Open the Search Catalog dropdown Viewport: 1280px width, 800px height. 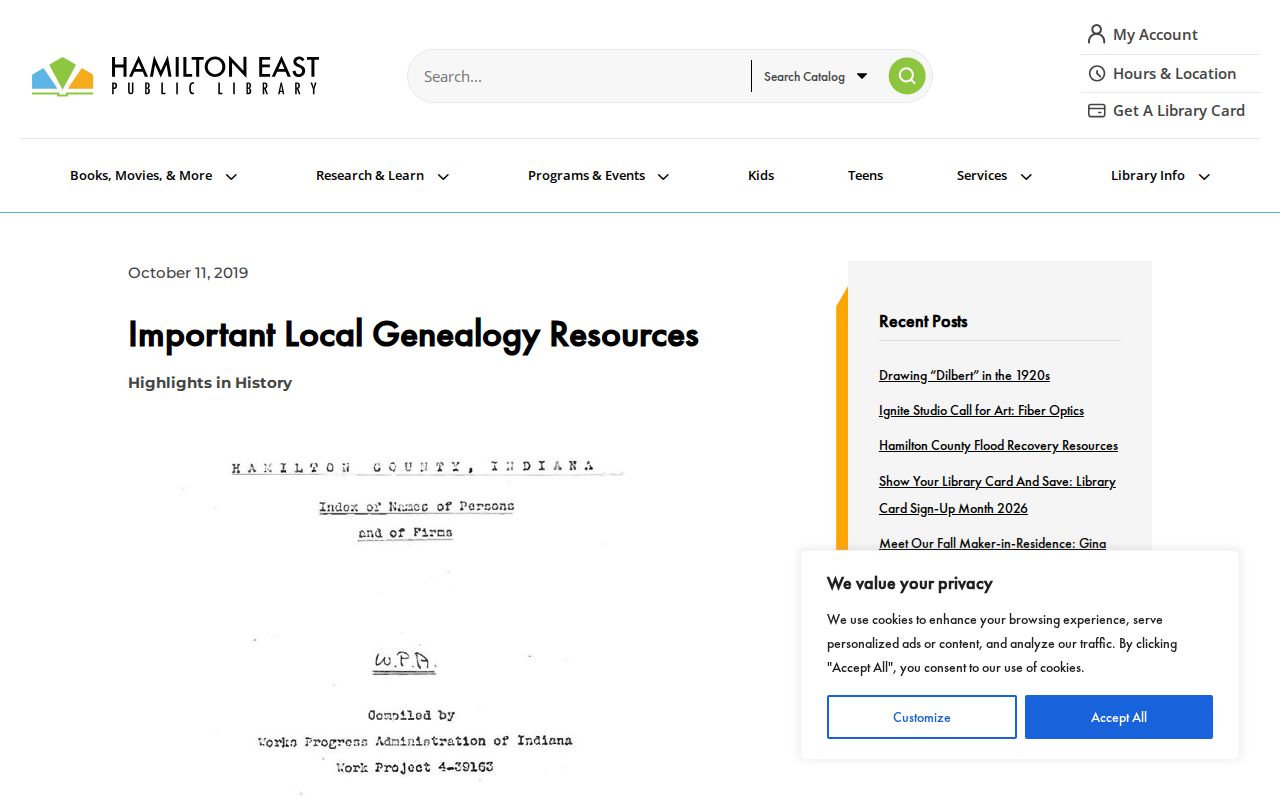tap(815, 76)
